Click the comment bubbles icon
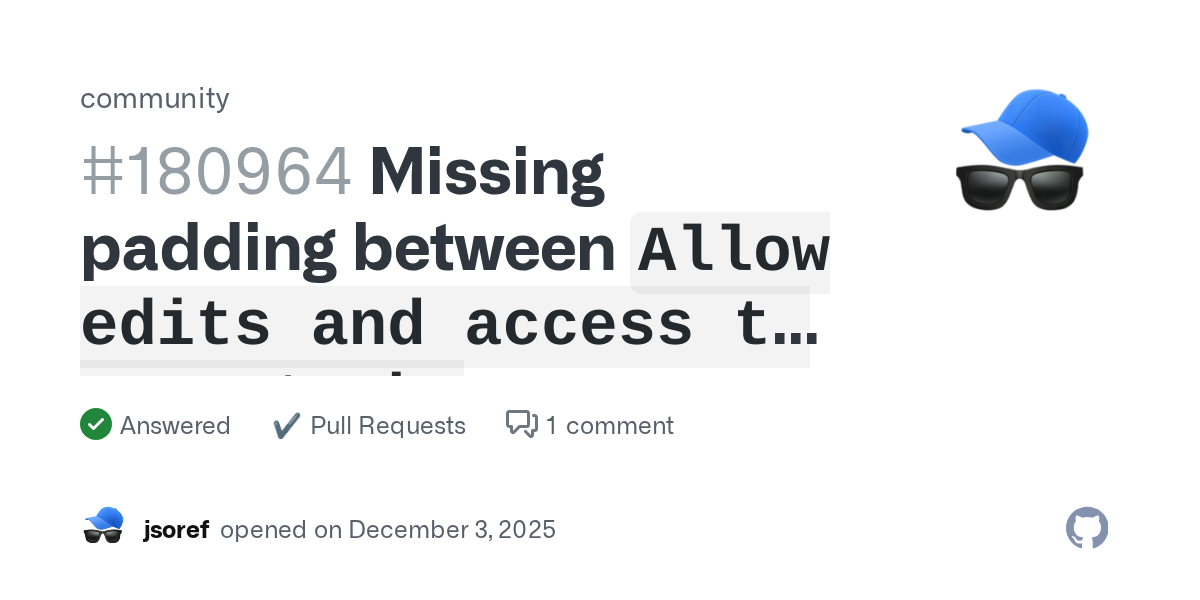Screen dimensions: 1200x600 coord(521,425)
